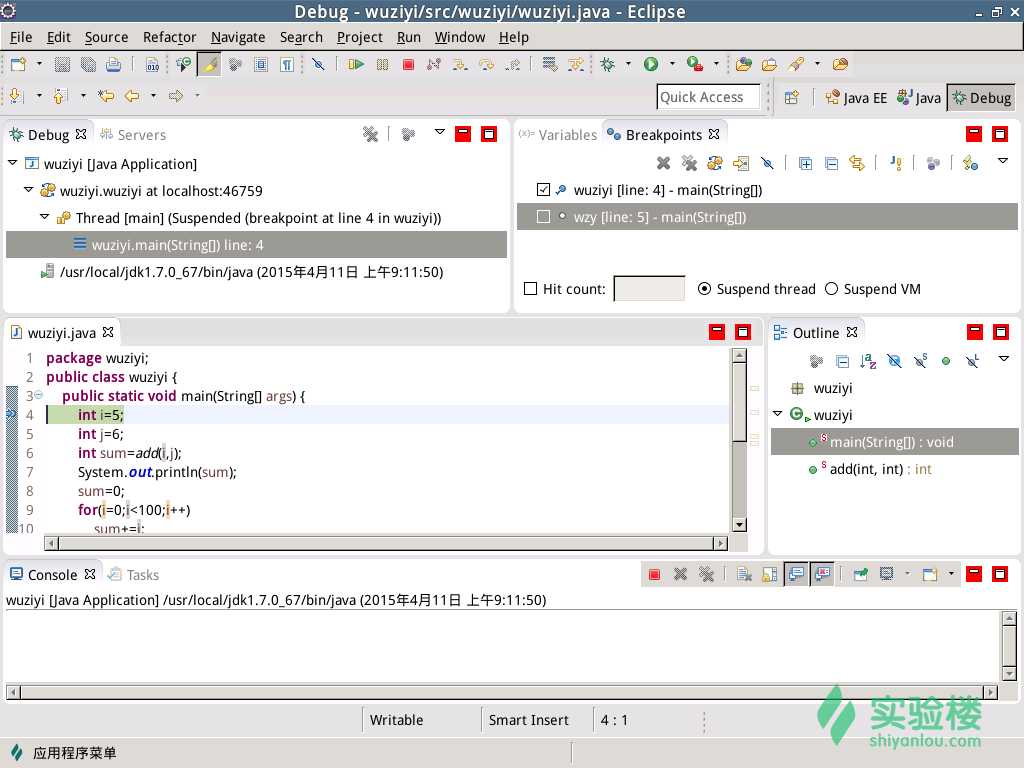The image size is (1024, 768).
Task: Click the Drop to Frame icon
Action: (x=549, y=64)
